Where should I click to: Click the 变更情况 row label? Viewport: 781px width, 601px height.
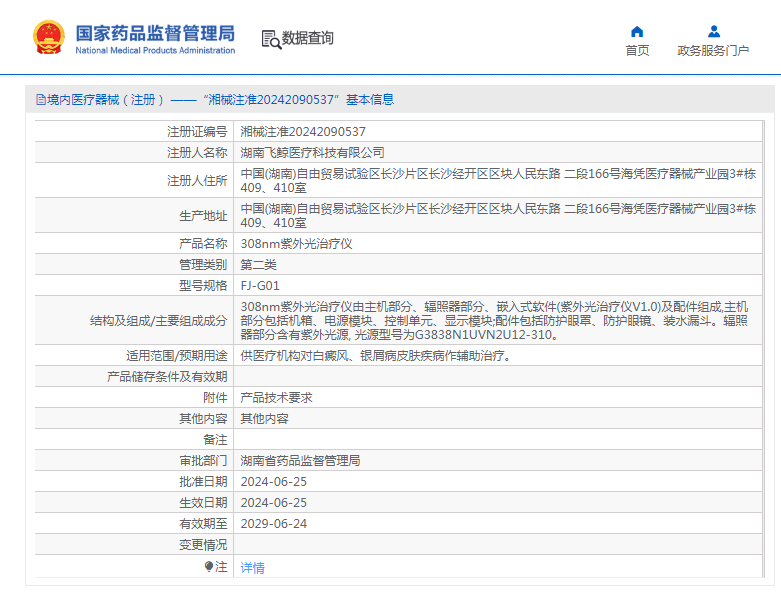tap(203, 544)
